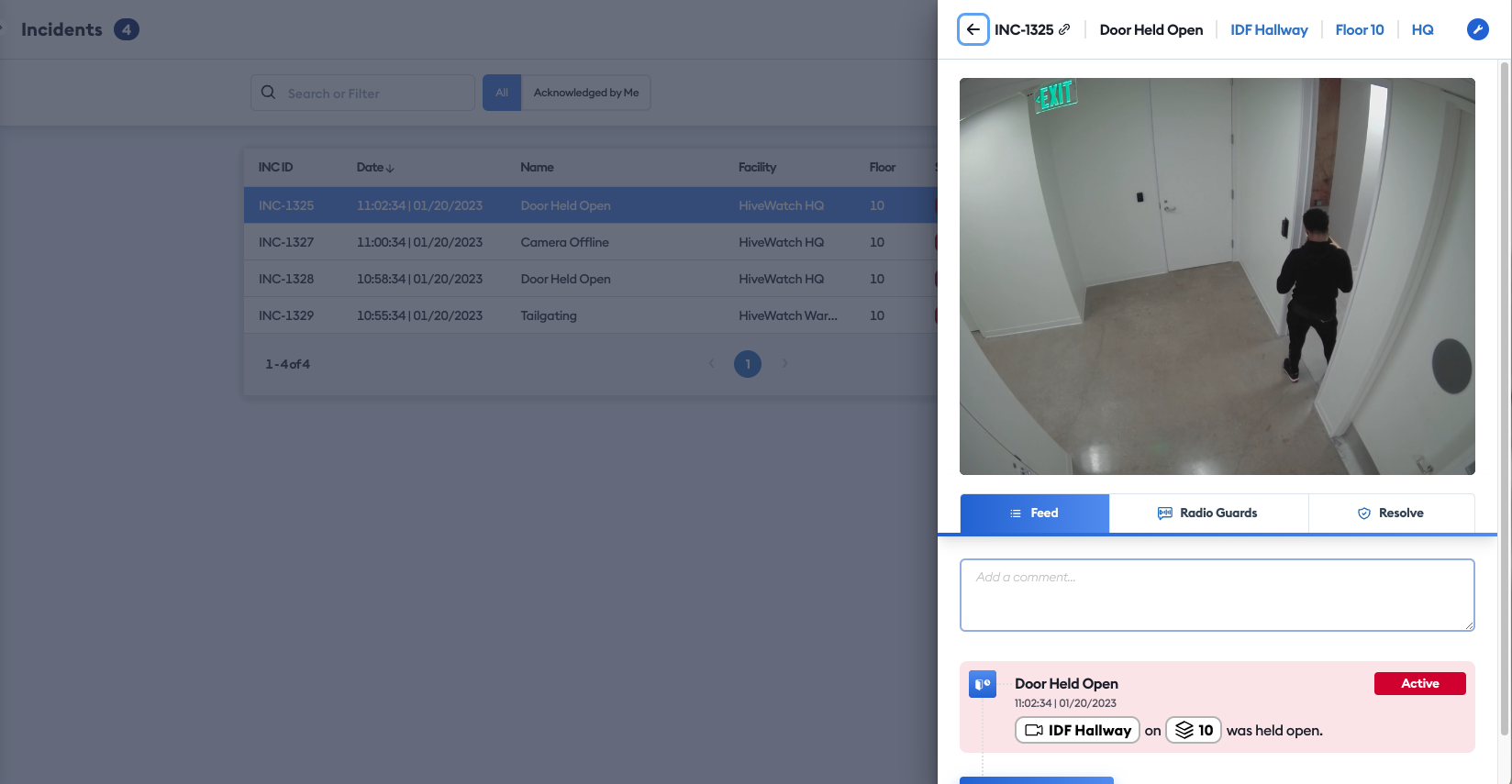Go to the next page arrow
Image resolution: width=1512 pixels, height=784 pixels.
(x=784, y=364)
